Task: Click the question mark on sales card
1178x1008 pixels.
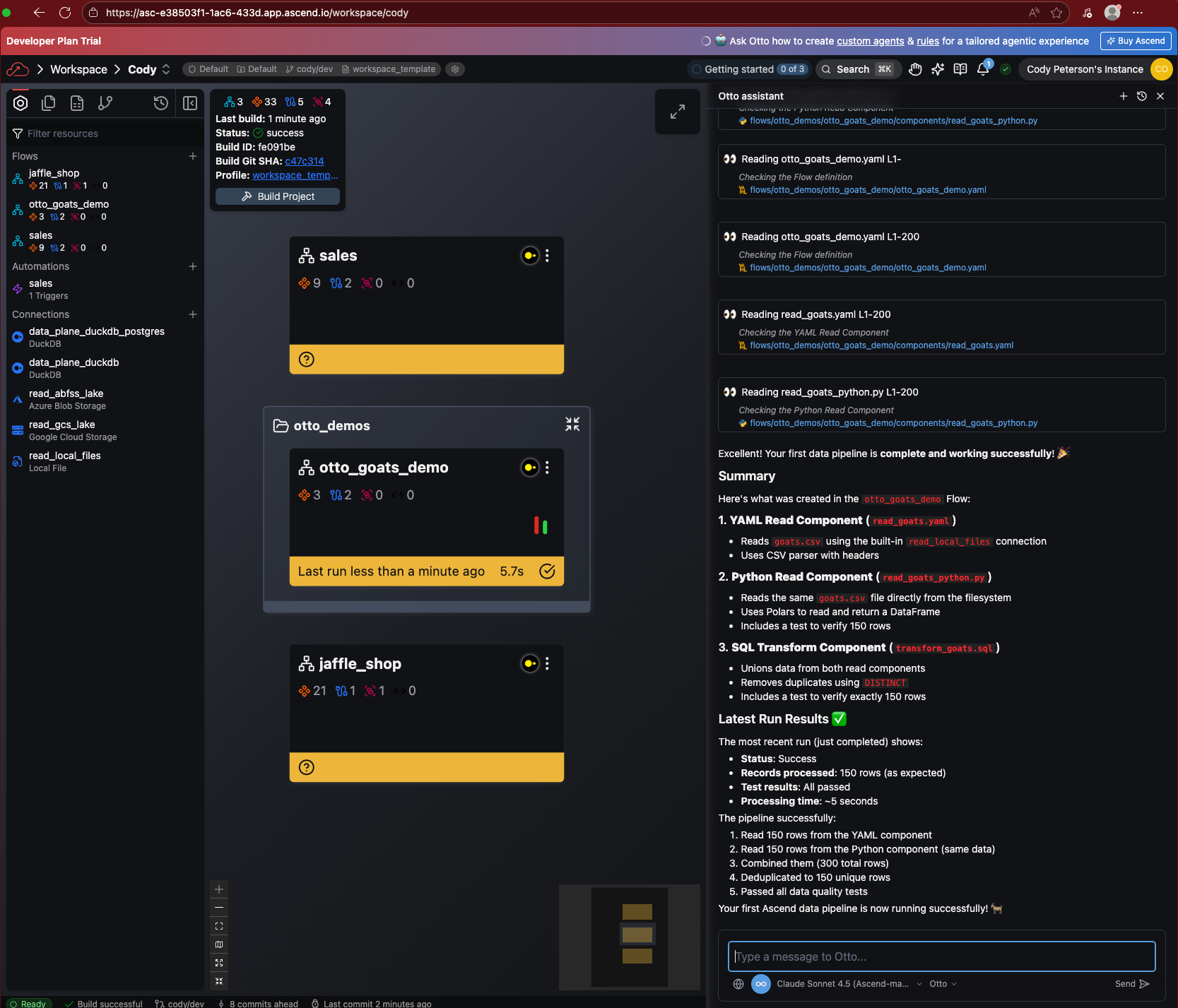Action: point(307,360)
